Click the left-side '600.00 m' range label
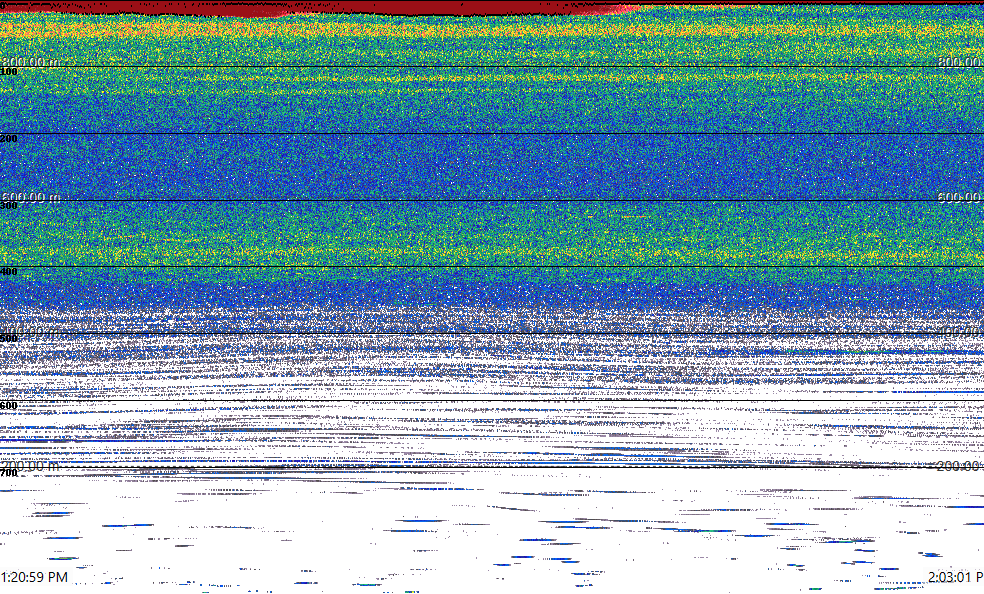The image size is (984, 594). [30, 197]
